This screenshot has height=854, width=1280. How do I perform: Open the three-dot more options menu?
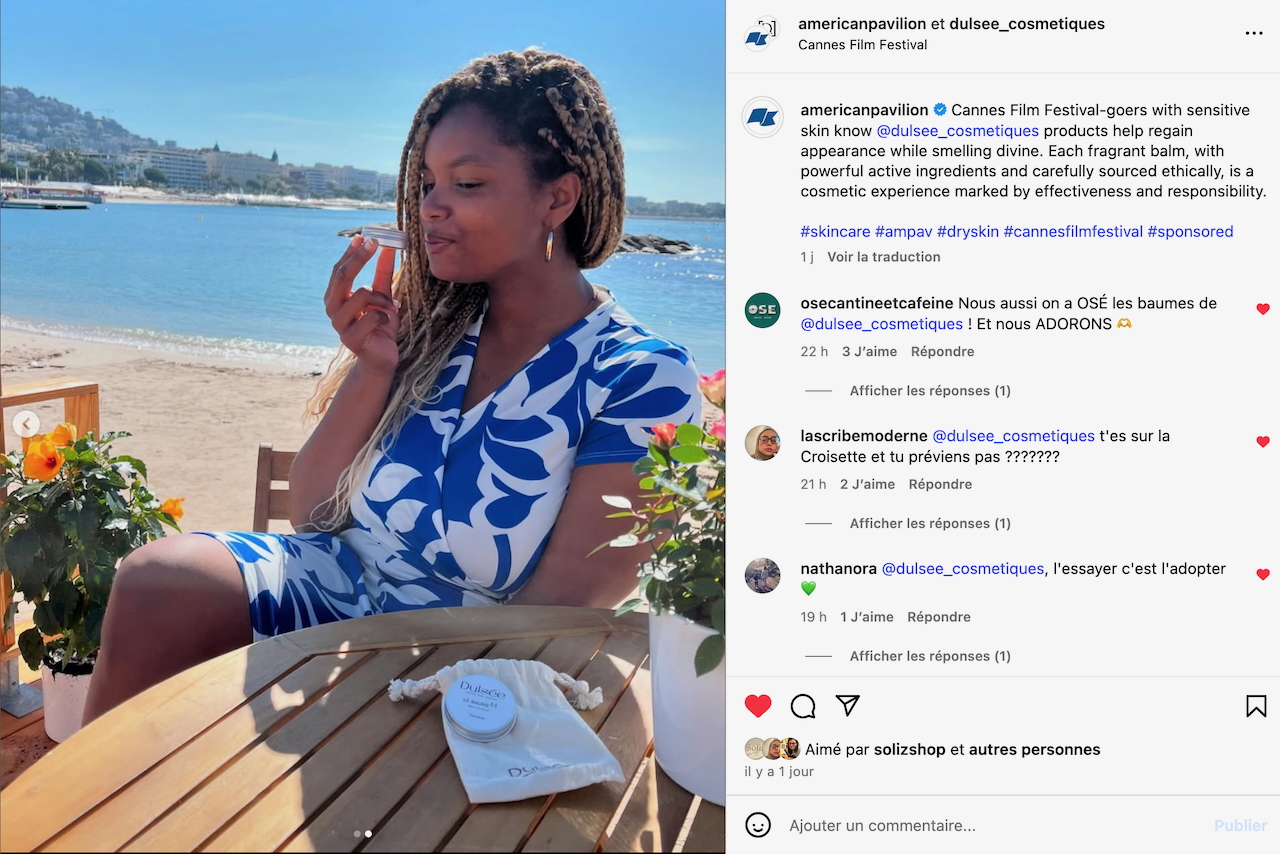coord(1254,33)
